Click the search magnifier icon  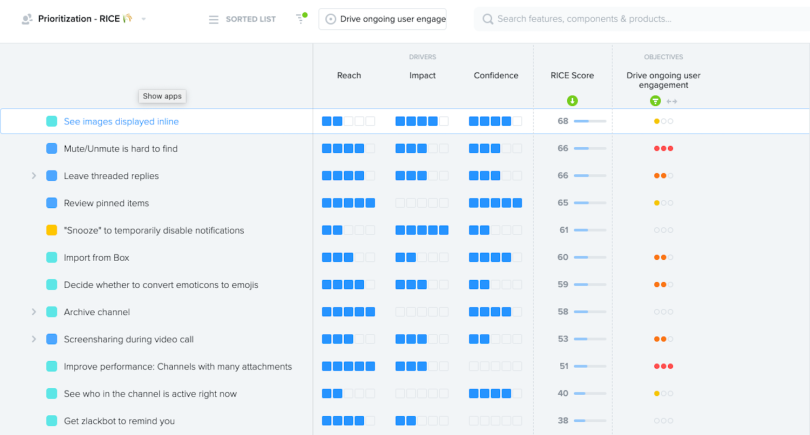point(487,19)
